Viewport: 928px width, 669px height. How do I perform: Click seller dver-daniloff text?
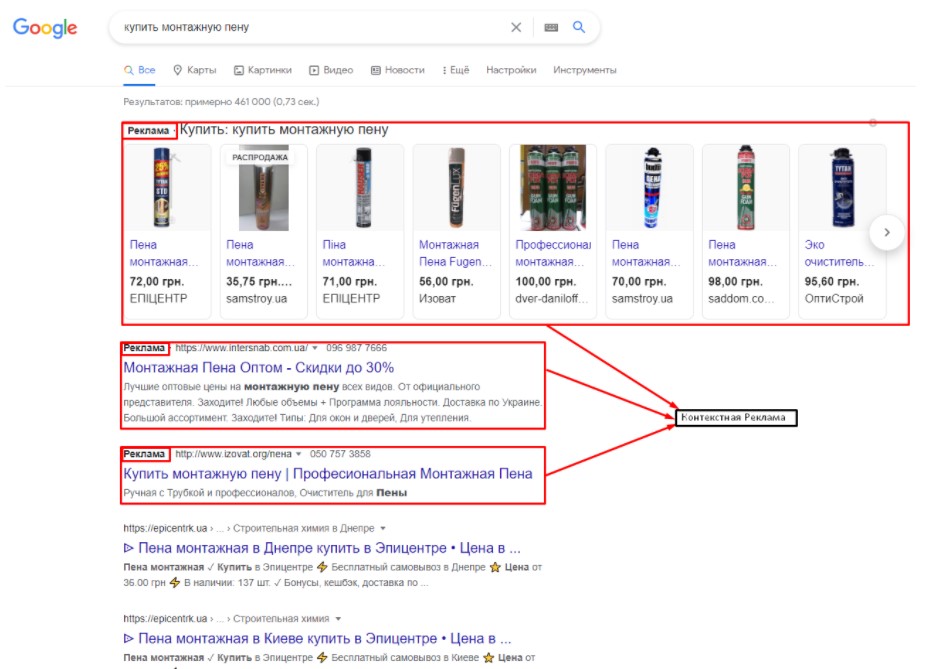click(x=552, y=299)
